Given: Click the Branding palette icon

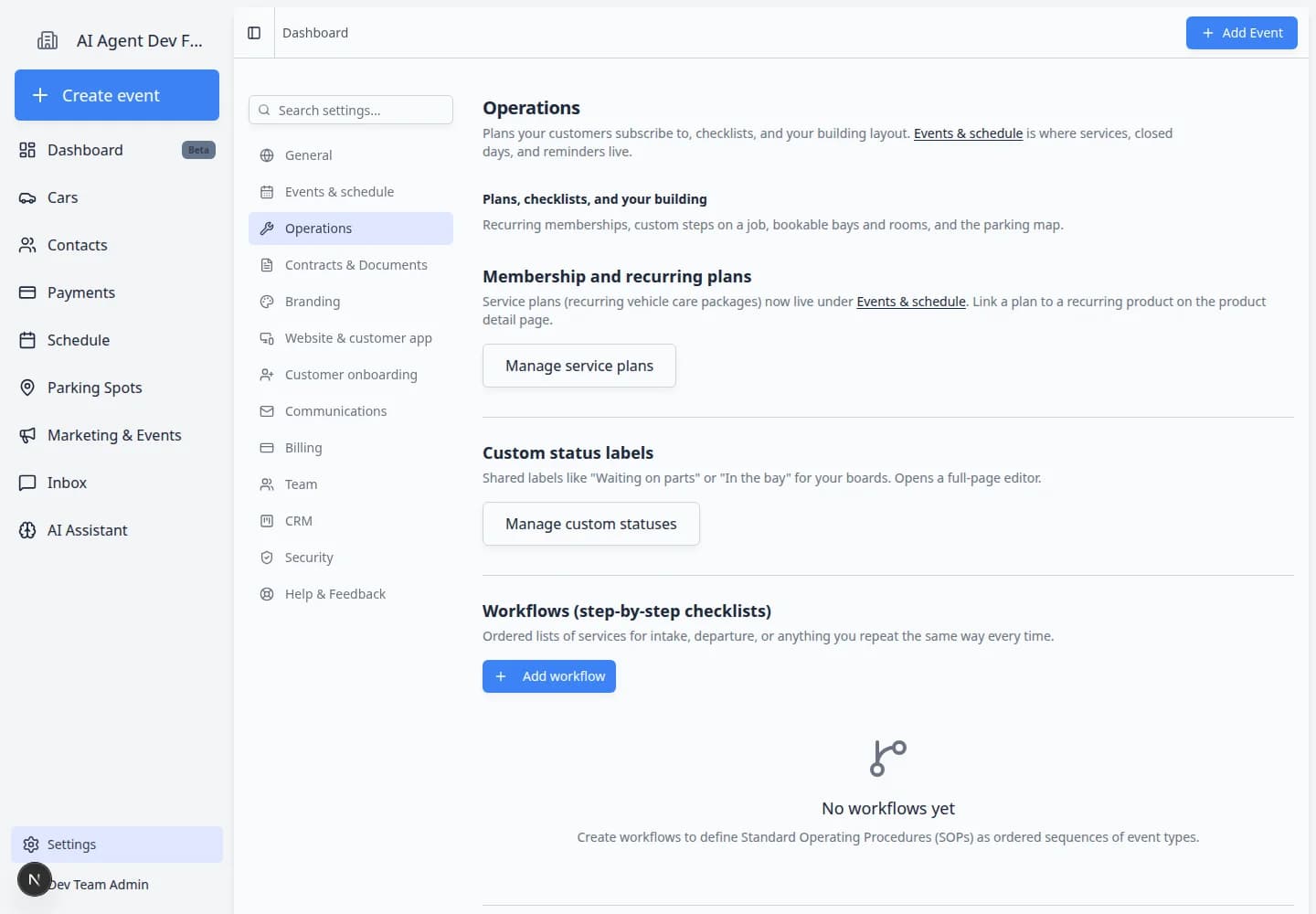Looking at the screenshot, I should pyautogui.click(x=267, y=302).
